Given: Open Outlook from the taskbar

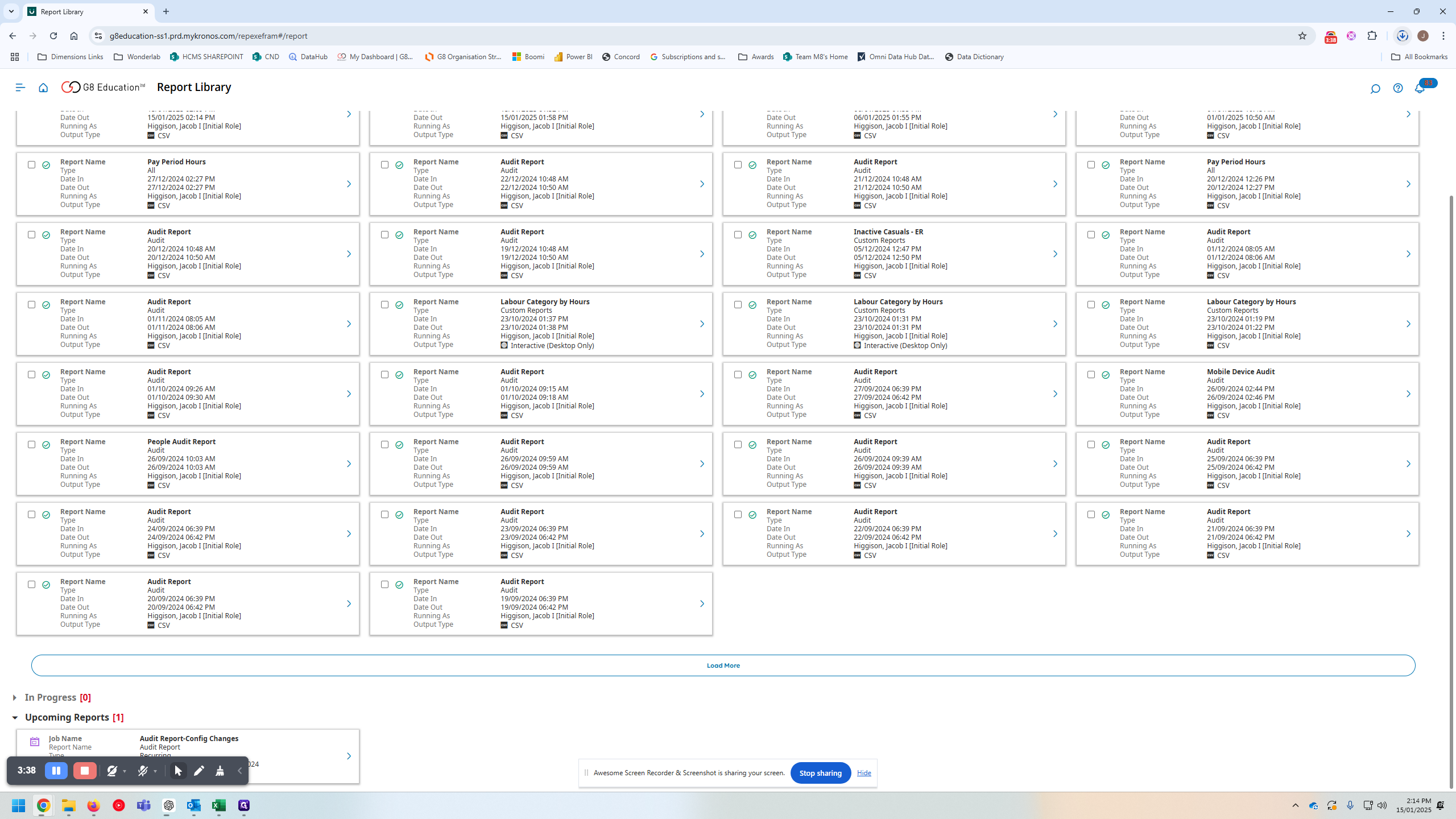Looking at the screenshot, I should coord(194,805).
